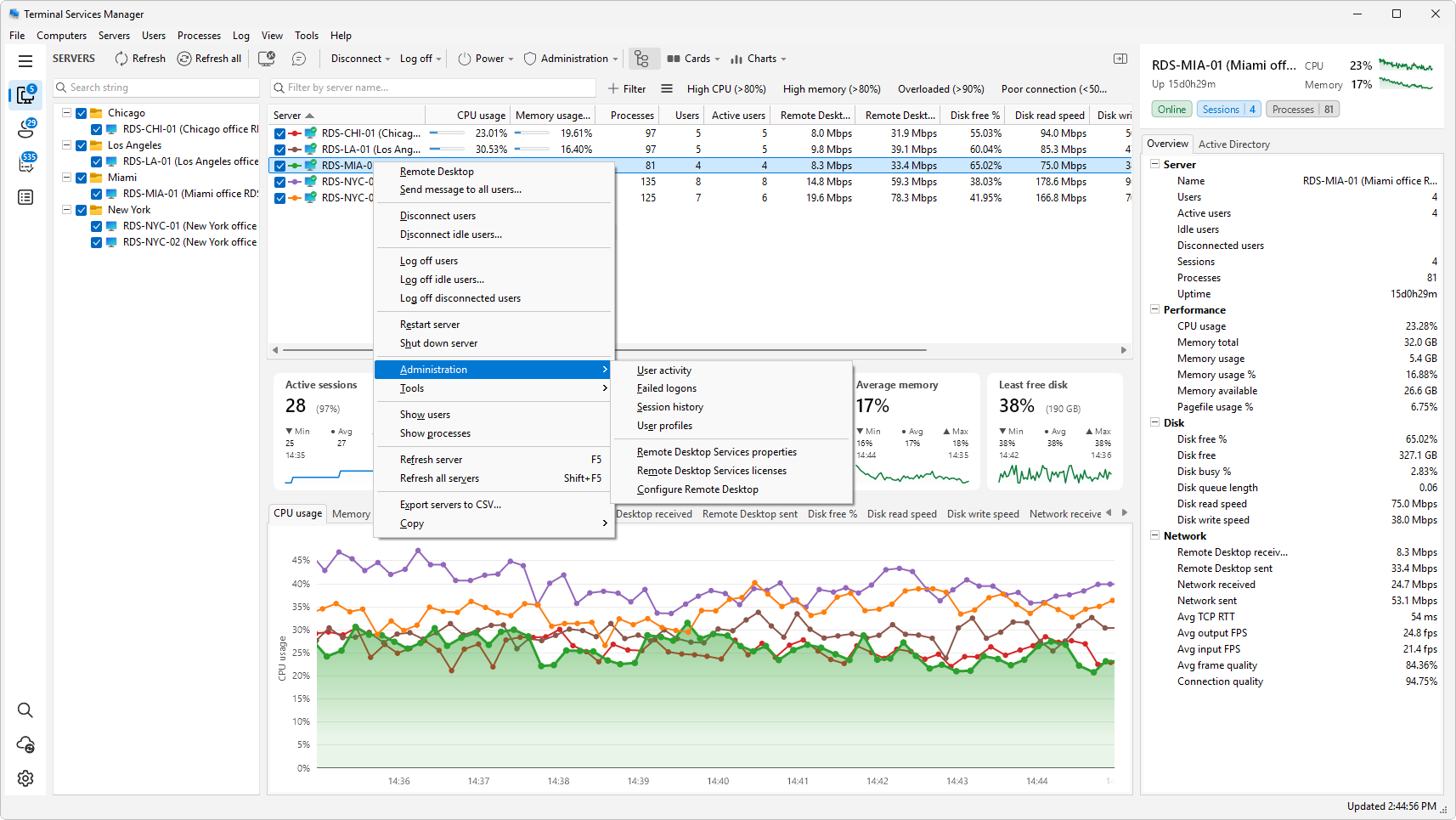Open the Log list sidebar icon
The image size is (1456, 820).
tap(25, 197)
